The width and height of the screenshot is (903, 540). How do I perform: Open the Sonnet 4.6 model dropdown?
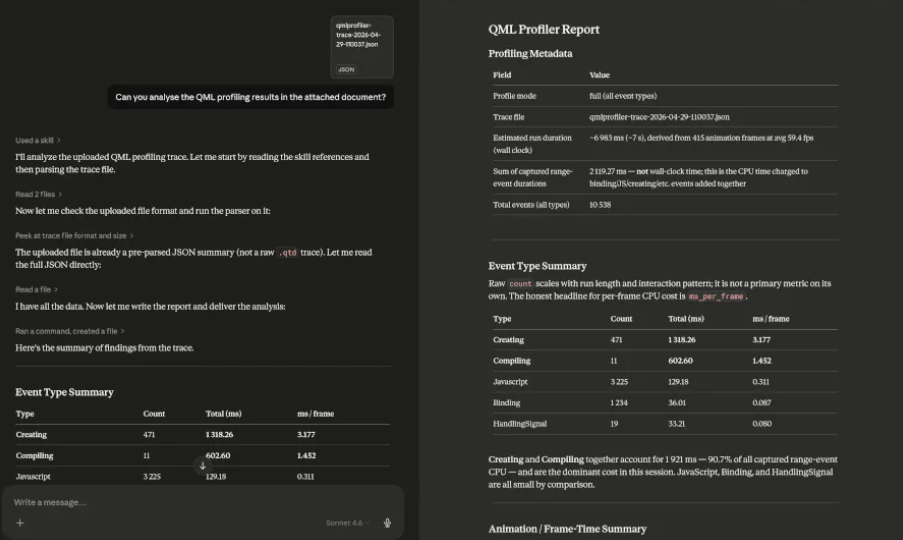[x=347, y=523]
